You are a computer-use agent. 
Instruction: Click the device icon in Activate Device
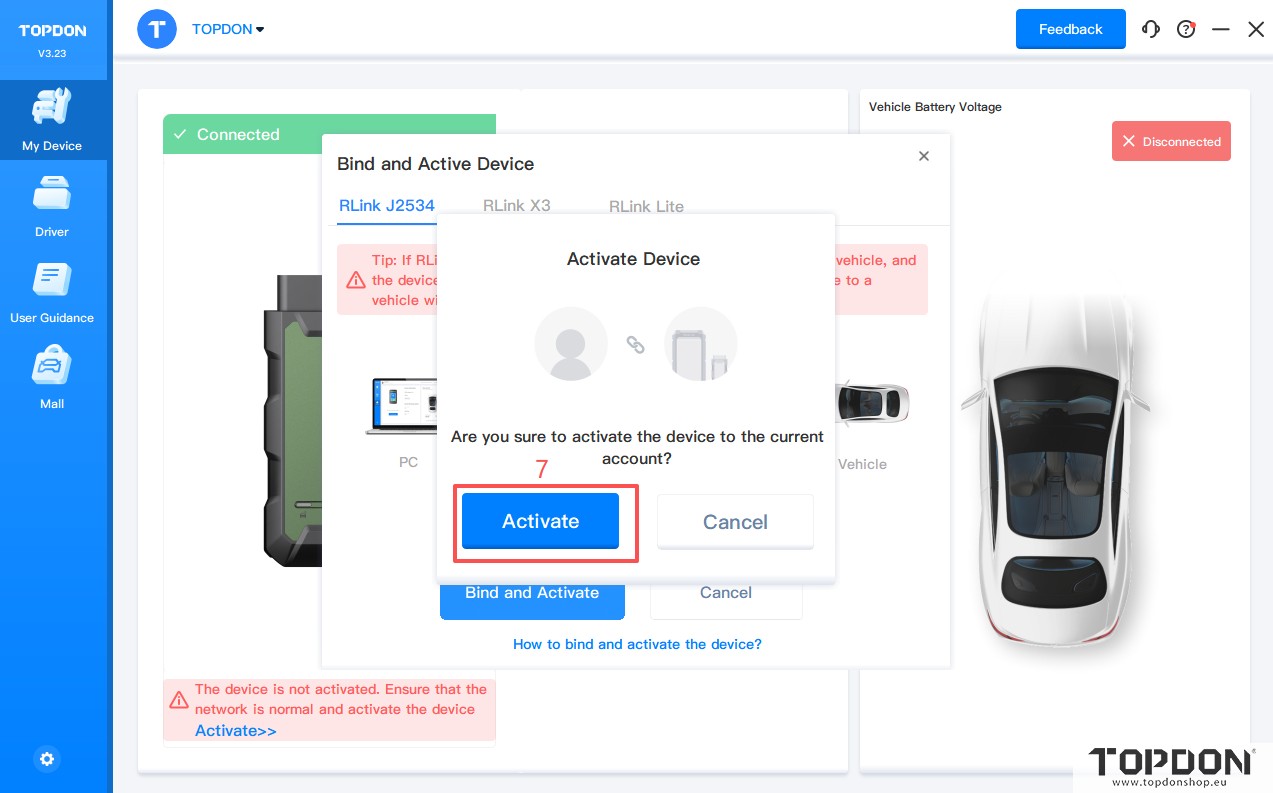point(701,344)
